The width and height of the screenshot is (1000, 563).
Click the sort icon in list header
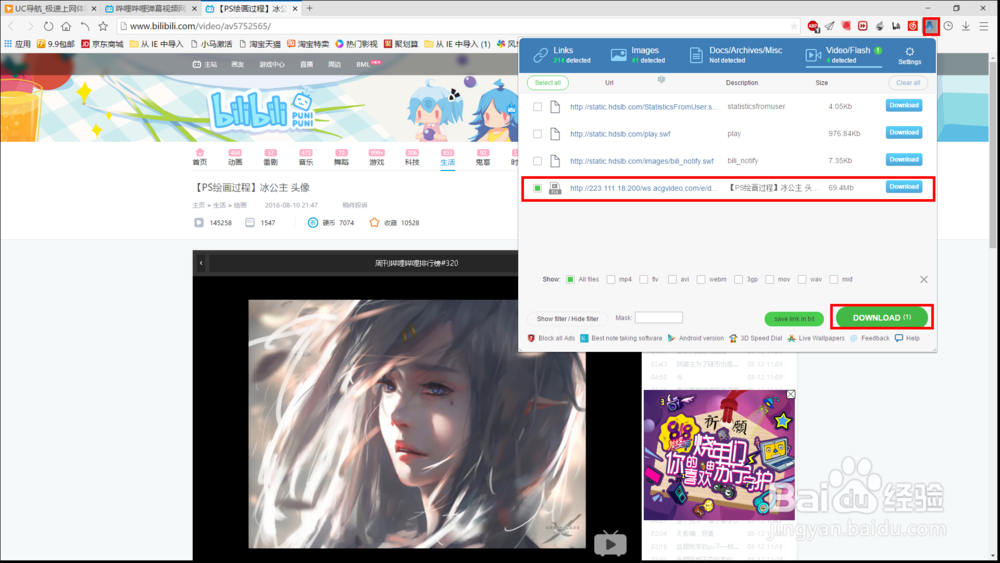tap(661, 80)
